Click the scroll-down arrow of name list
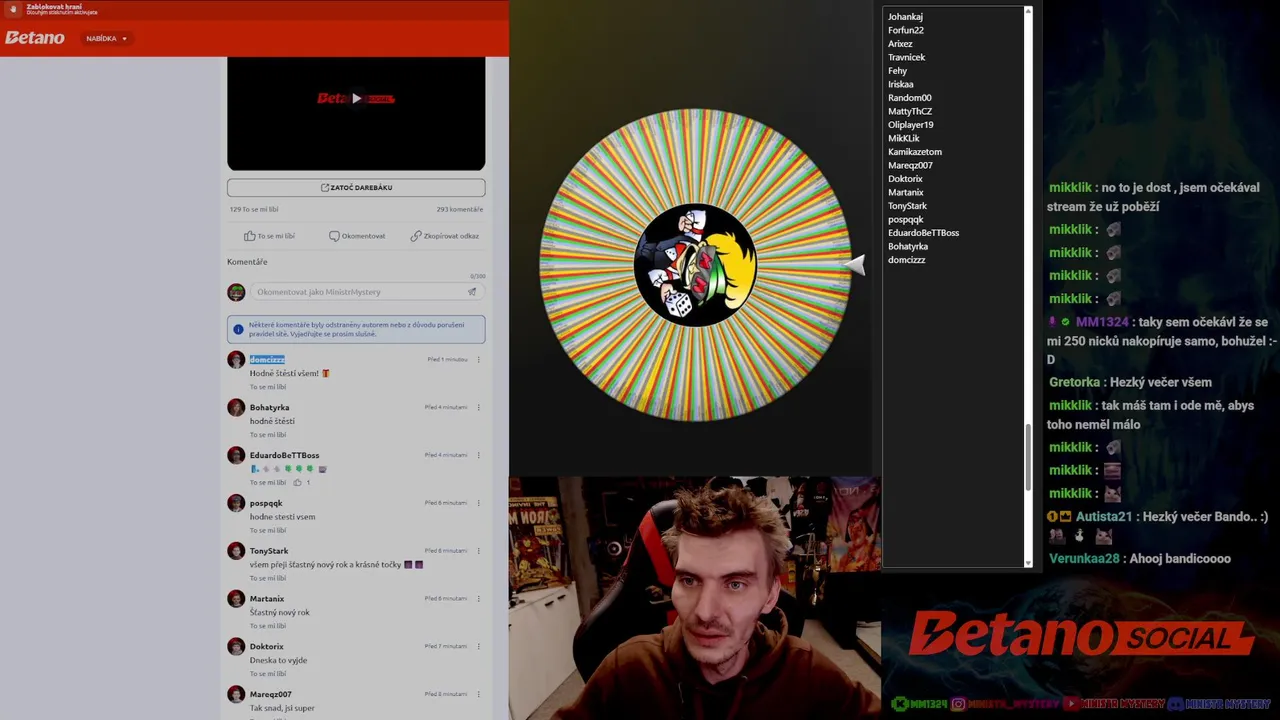 1028,563
